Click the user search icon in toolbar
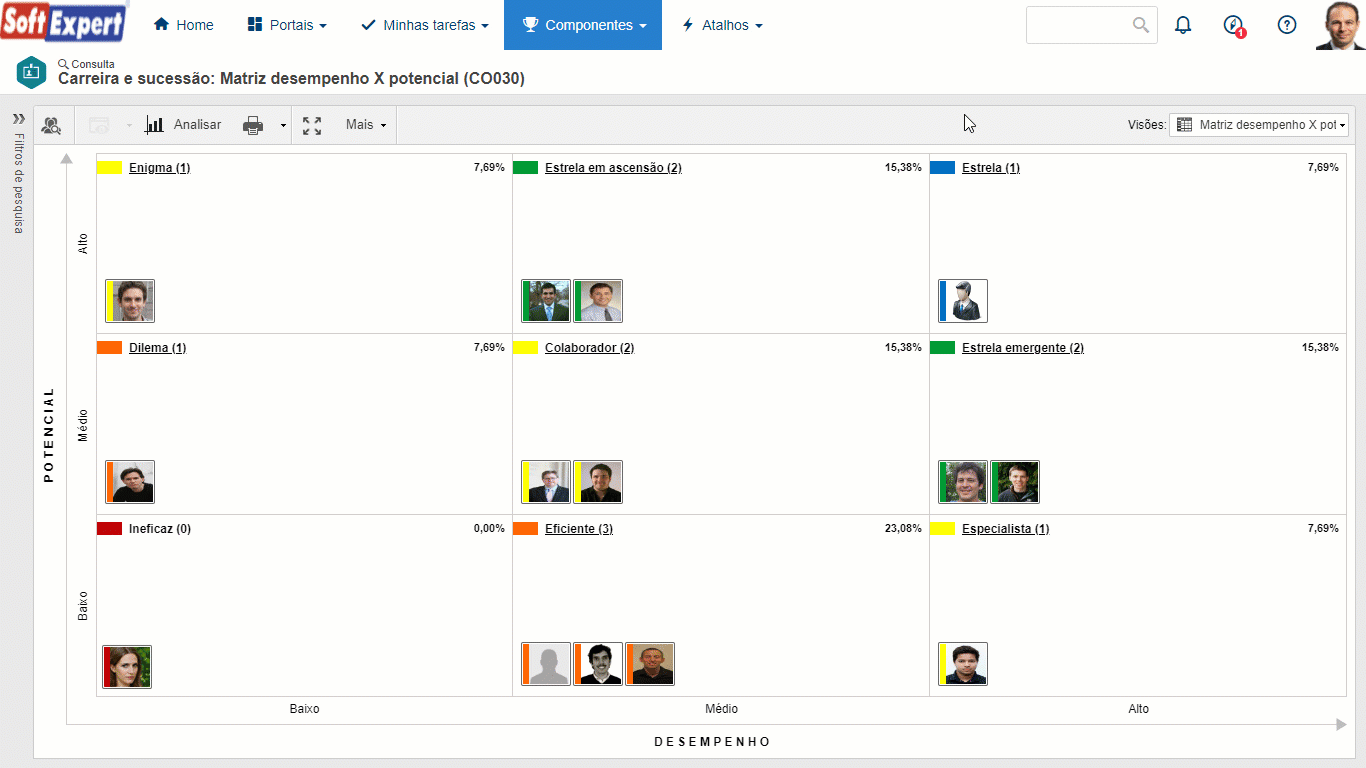 tap(51, 125)
